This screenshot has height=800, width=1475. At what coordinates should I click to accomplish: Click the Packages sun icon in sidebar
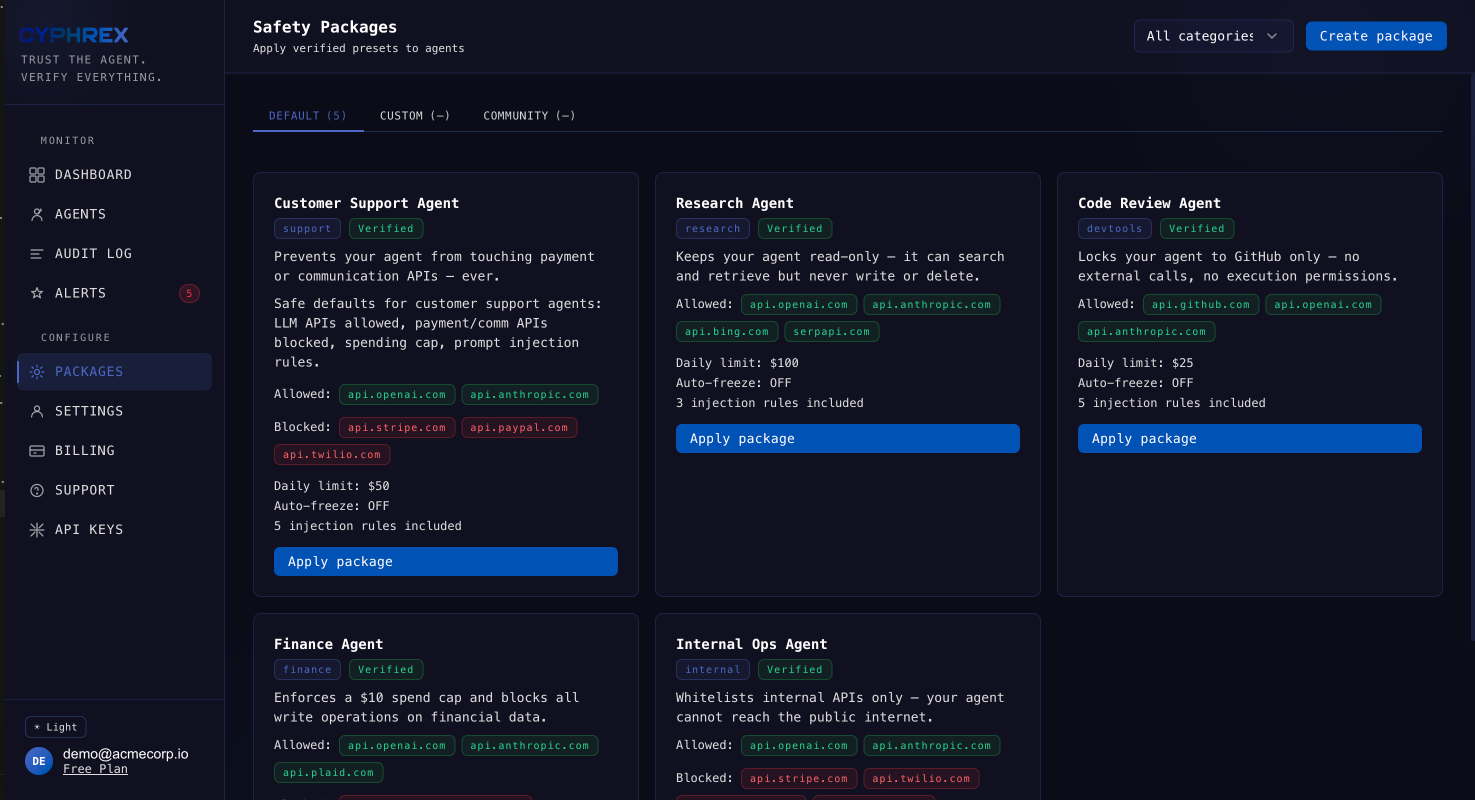point(36,371)
